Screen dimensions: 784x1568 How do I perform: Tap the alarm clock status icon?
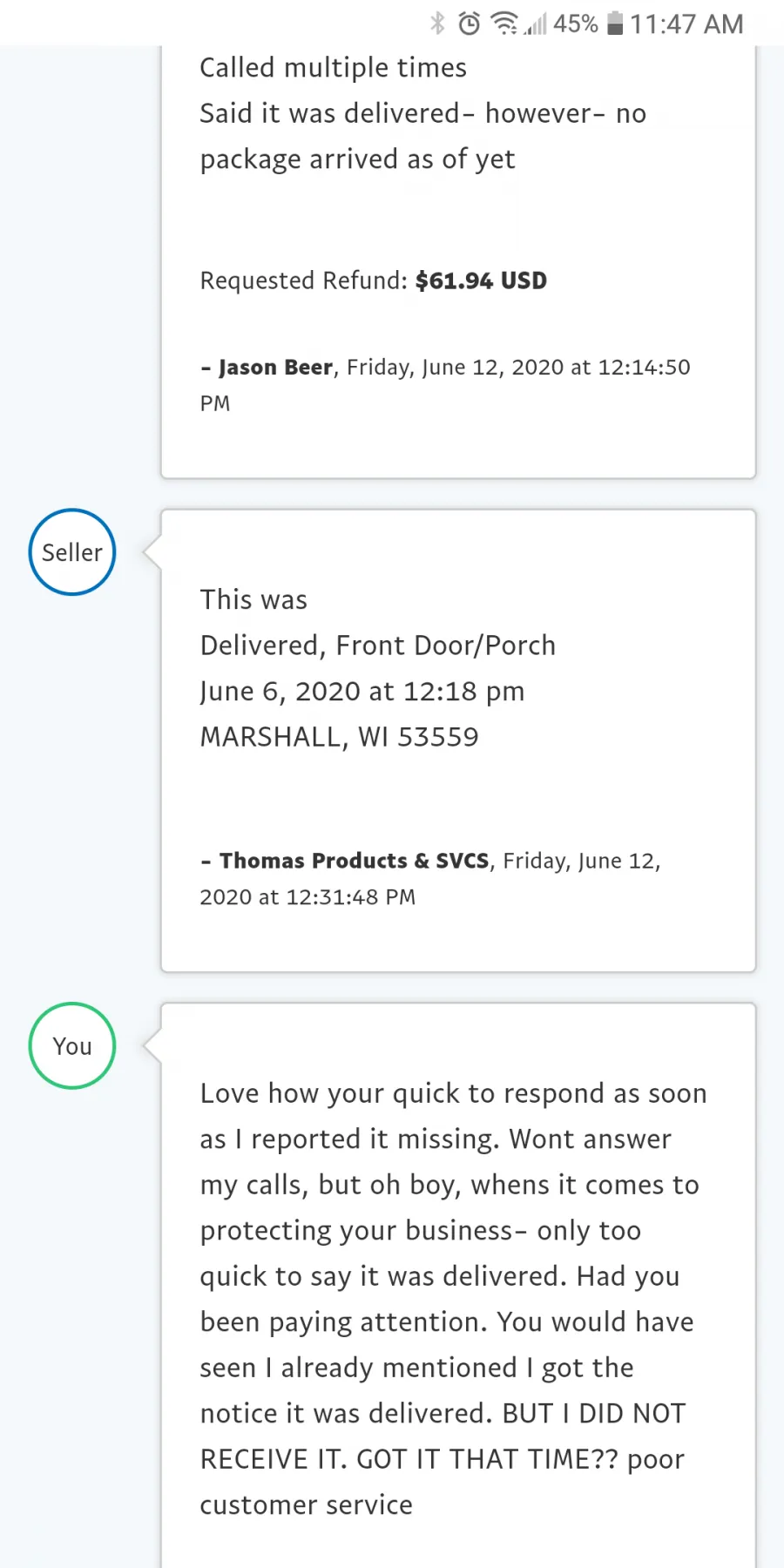point(469,24)
